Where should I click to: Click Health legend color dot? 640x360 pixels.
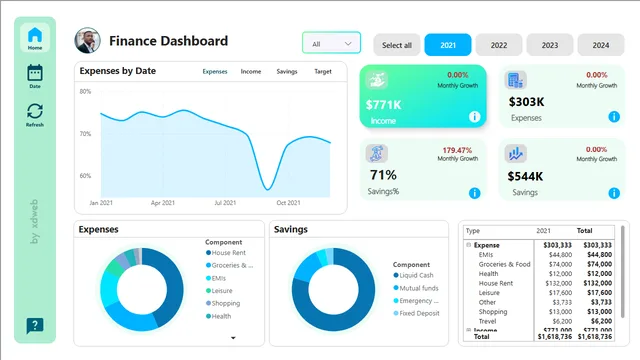209,316
